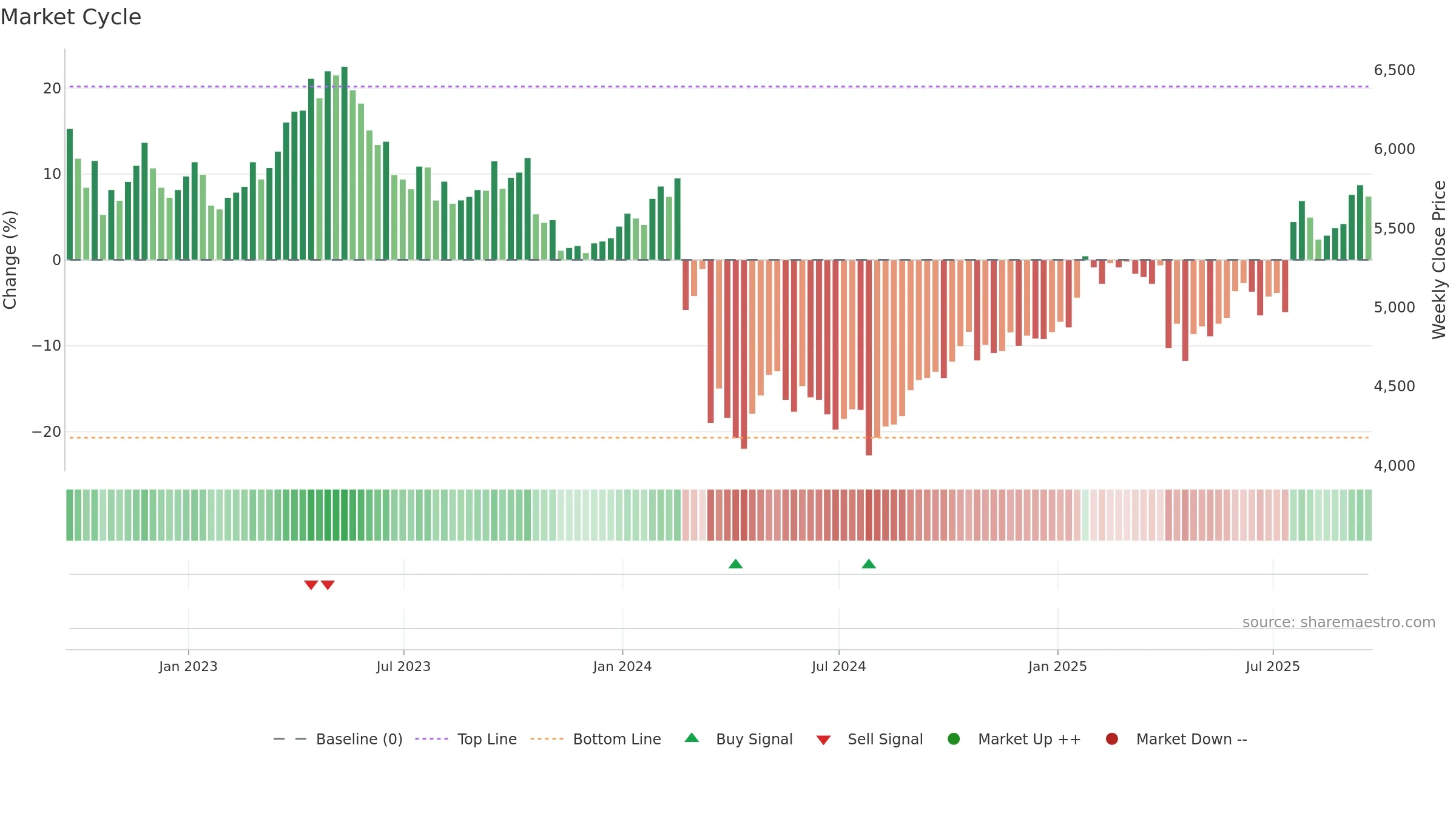This screenshot has height=819, width=1456.
Task: Click the "Jan 2025" axis label
Action: (x=1057, y=666)
